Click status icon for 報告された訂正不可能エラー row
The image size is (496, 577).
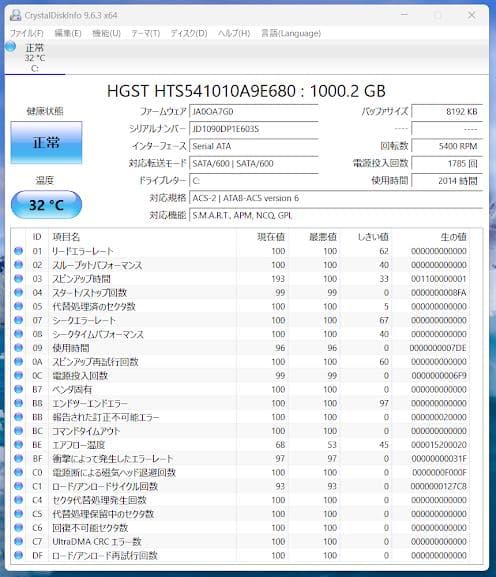18,417
